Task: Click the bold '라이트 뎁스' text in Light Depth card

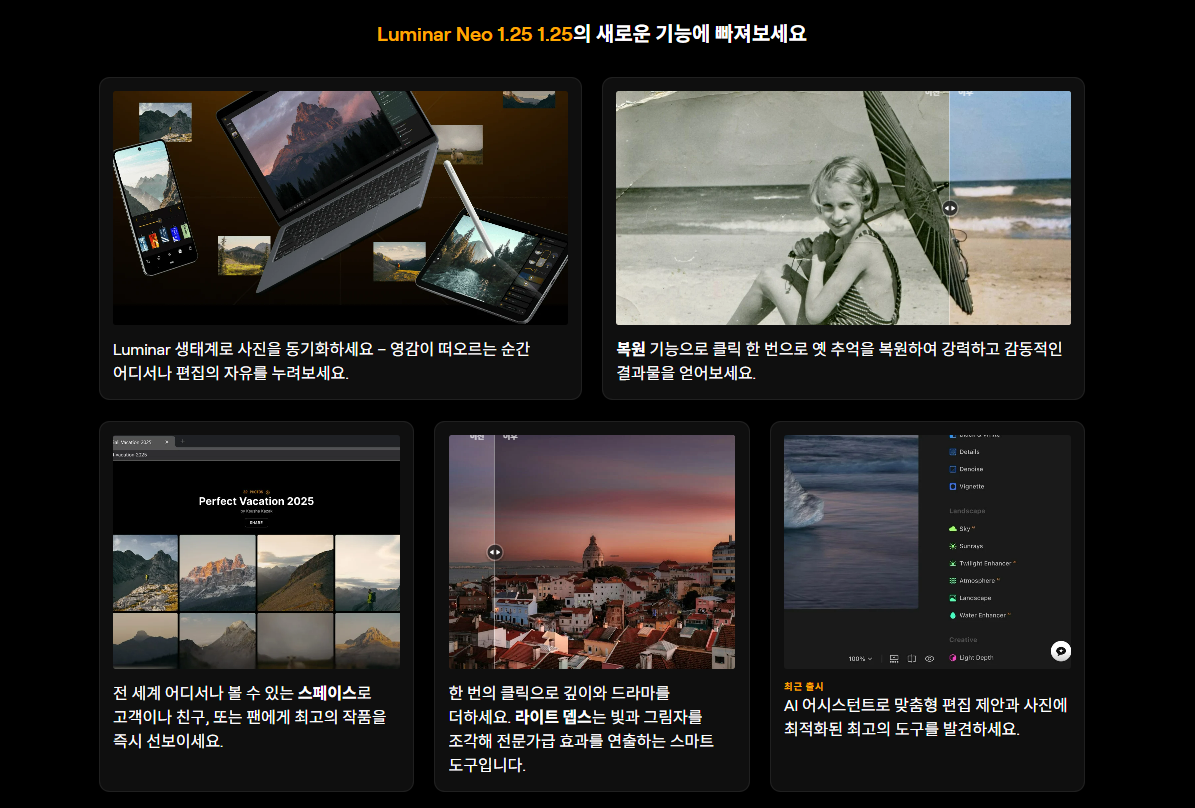Action: click(553, 717)
